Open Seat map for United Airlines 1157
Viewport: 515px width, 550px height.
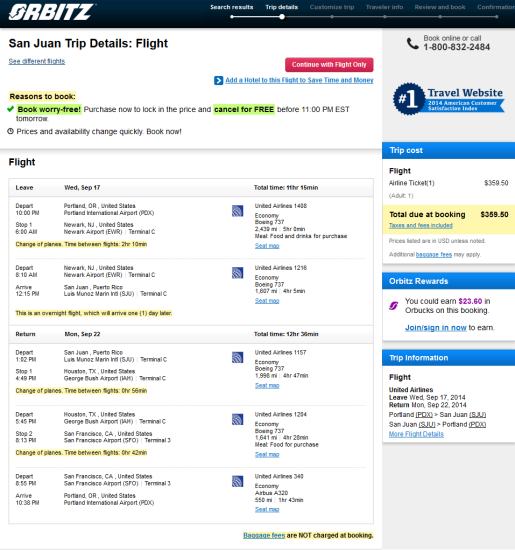(267, 385)
